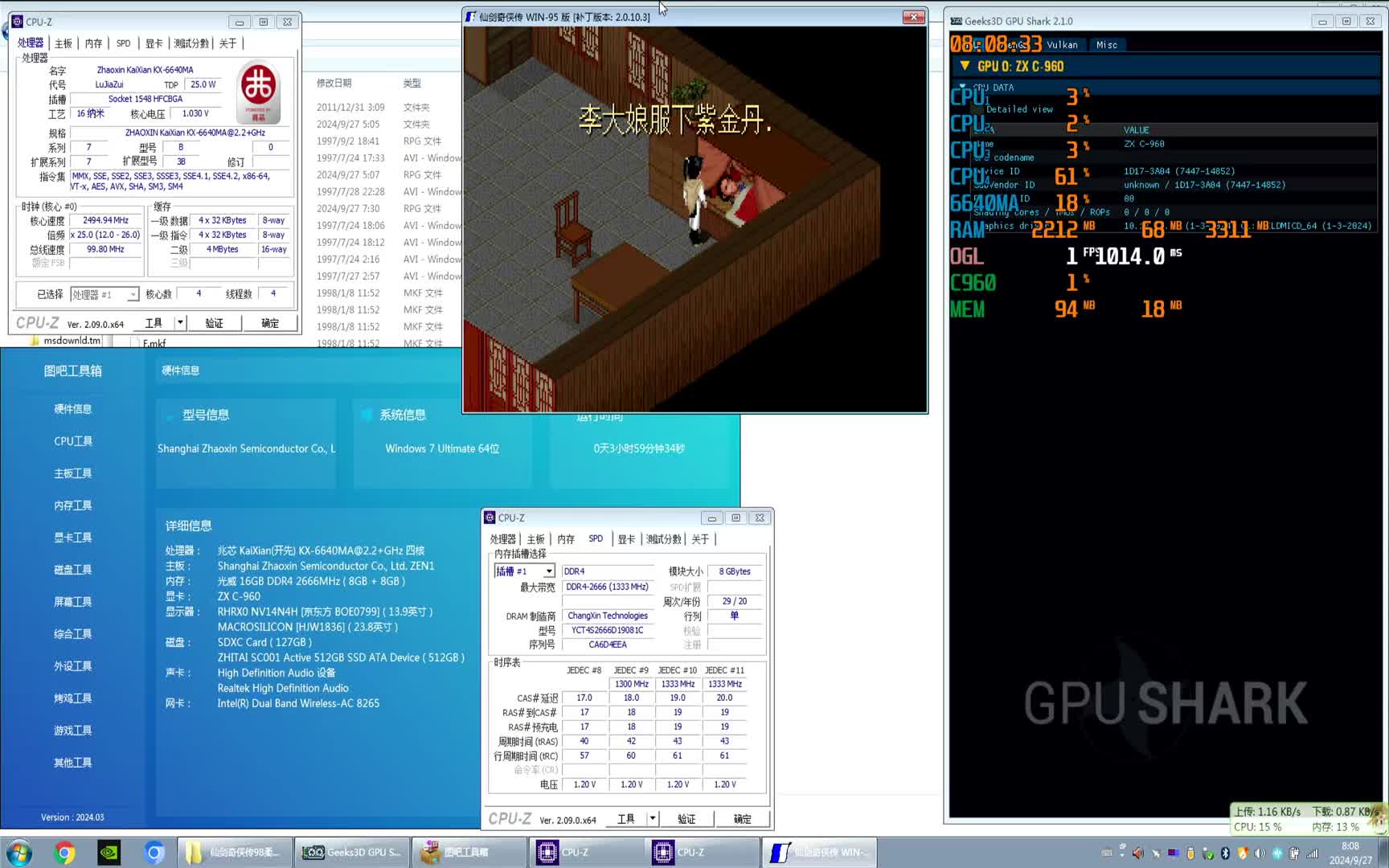Open 工具 dropdown arrow in CPU-Z SPD window
This screenshot has height=868, width=1389.
tap(653, 818)
